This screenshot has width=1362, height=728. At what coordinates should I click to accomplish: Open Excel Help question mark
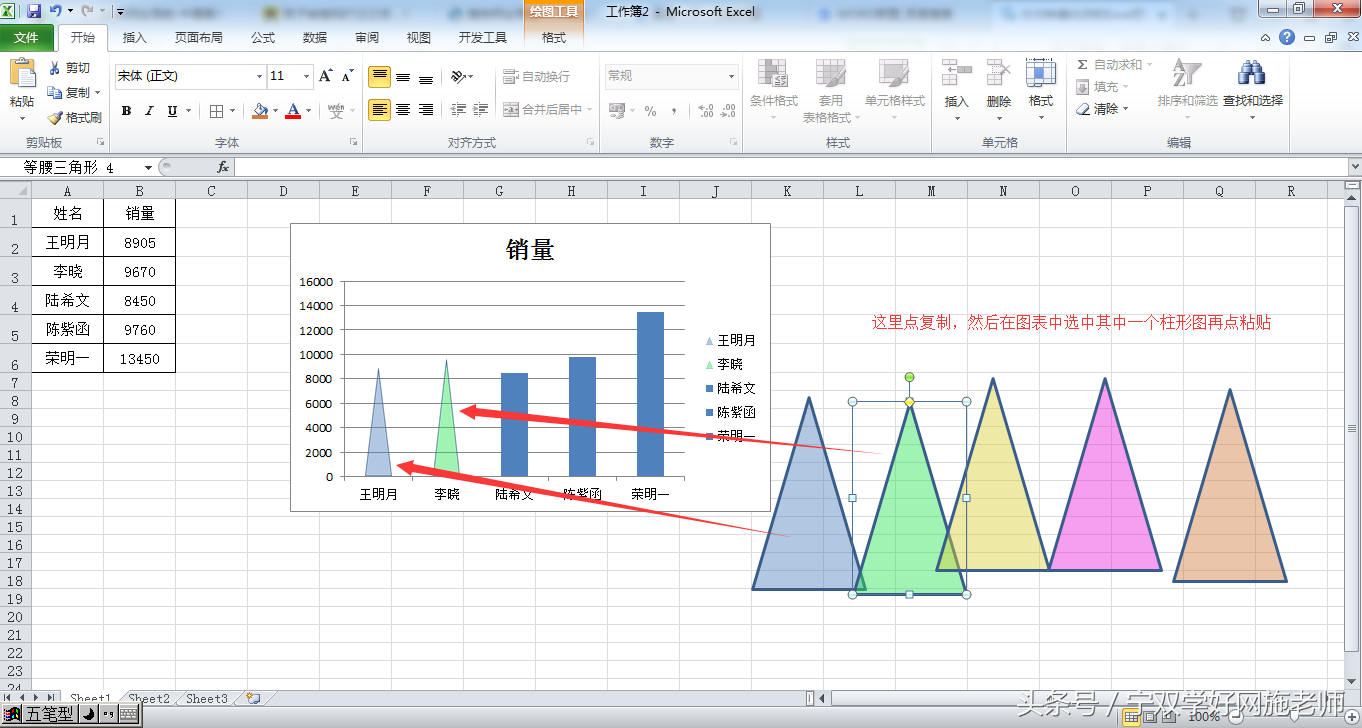tap(1287, 37)
